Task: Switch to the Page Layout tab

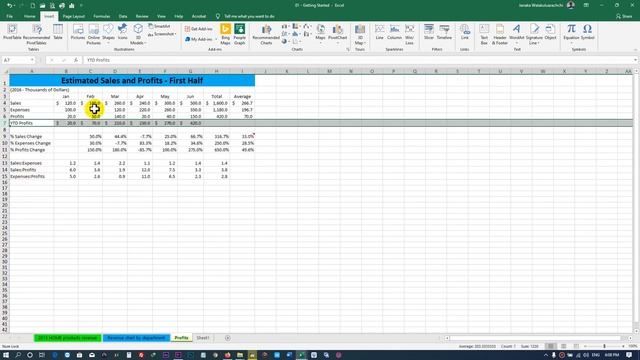Action: [73, 16]
